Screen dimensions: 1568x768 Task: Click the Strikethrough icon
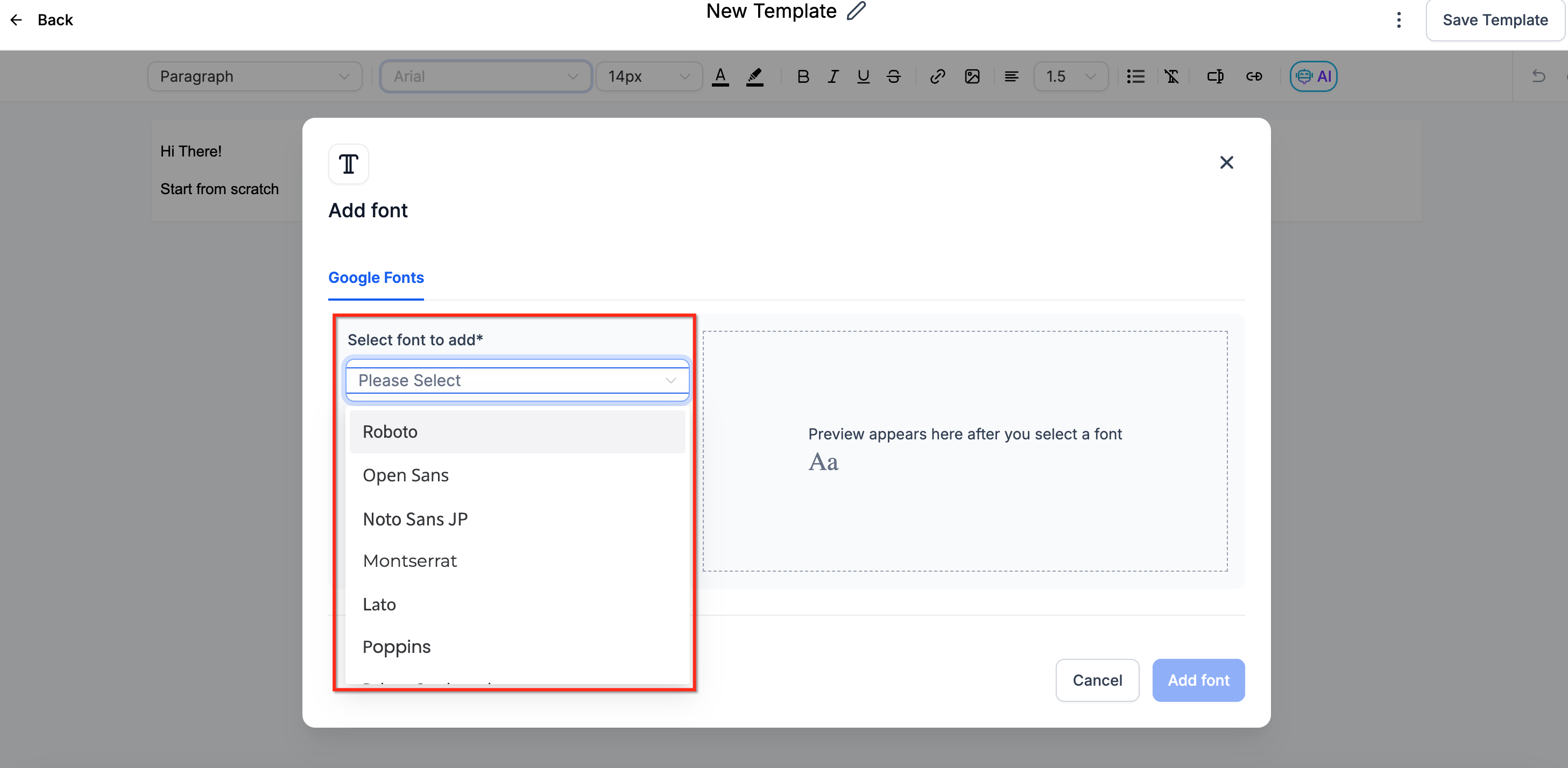click(893, 77)
